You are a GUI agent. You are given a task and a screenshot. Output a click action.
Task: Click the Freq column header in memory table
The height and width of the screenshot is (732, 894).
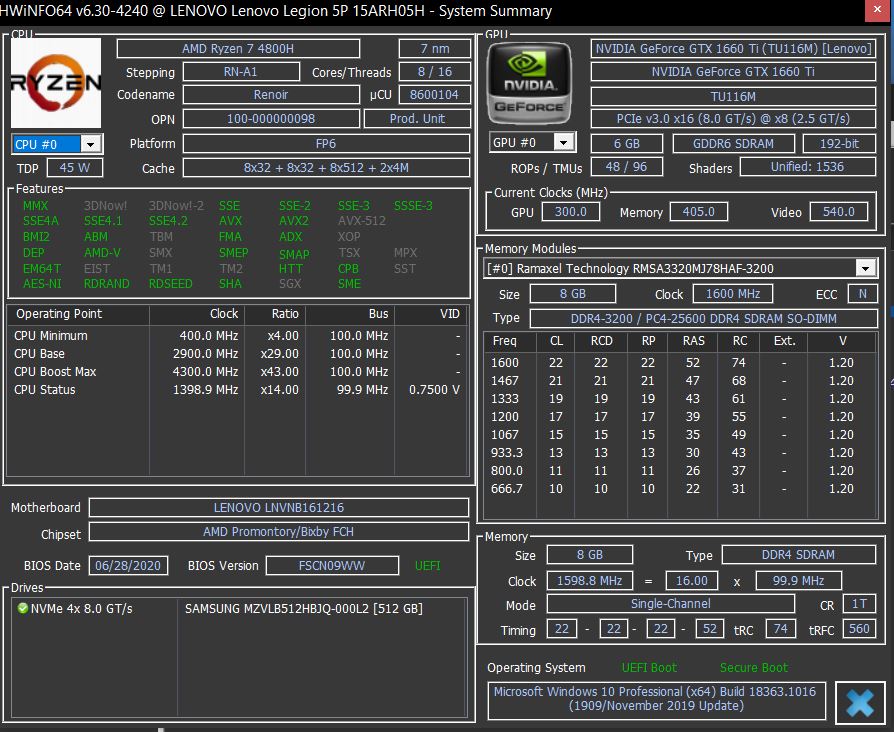[x=505, y=341]
